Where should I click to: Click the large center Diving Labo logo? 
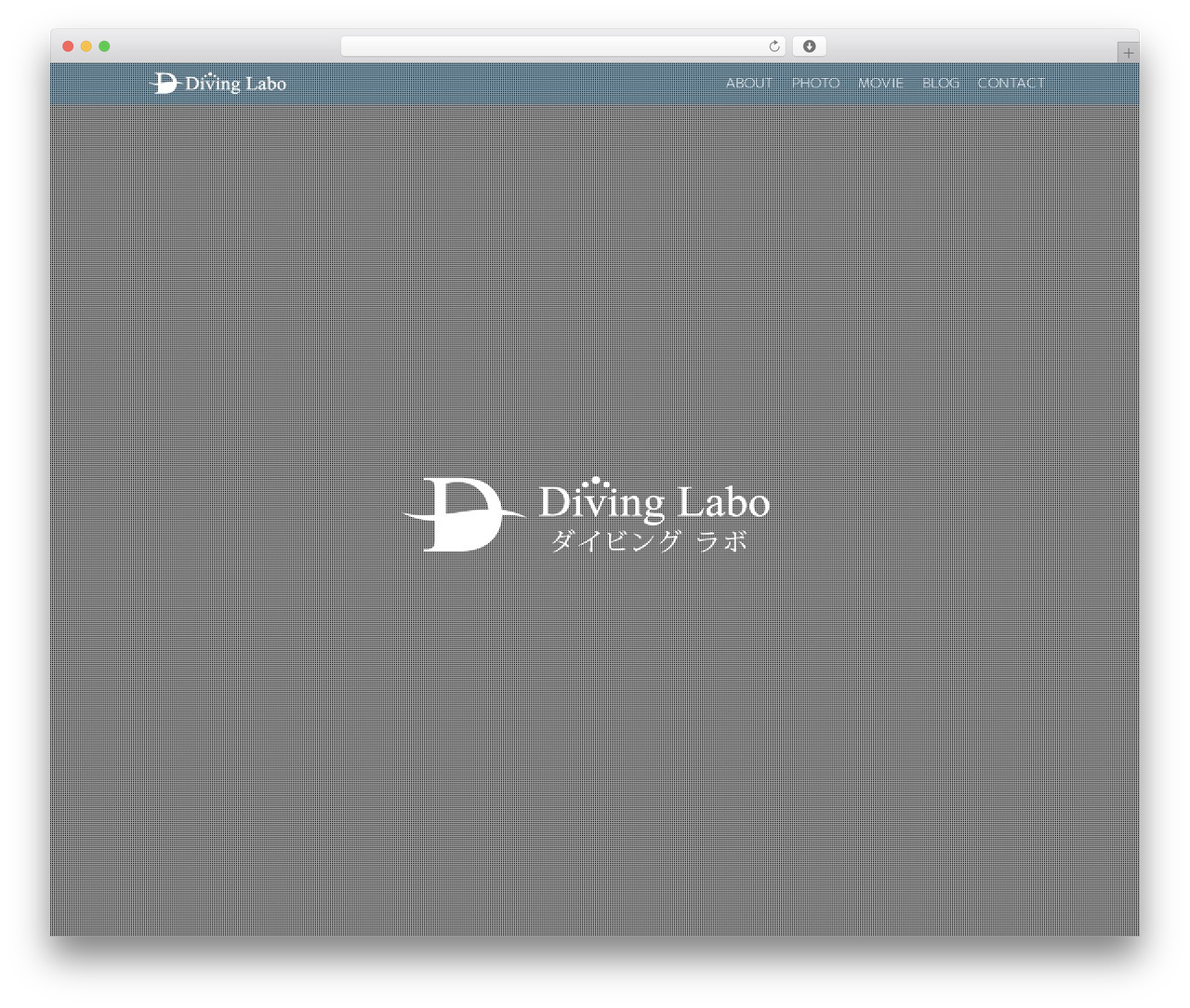587,514
